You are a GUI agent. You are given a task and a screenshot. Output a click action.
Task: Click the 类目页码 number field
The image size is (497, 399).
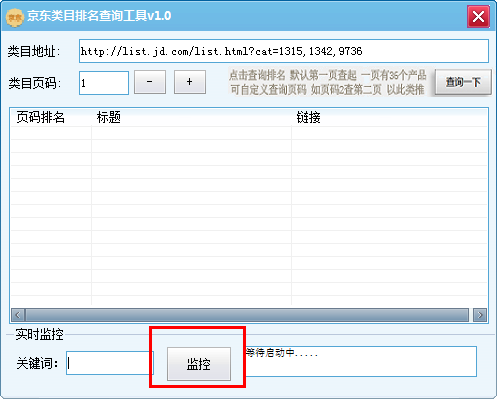(104, 83)
